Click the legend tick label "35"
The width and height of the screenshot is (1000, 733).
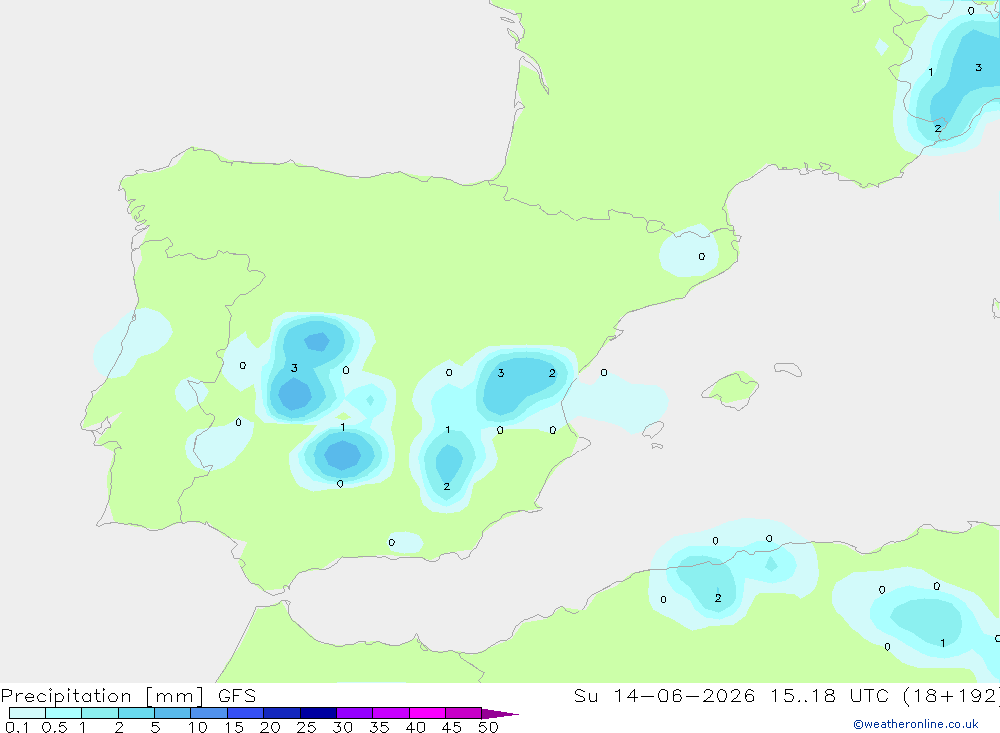379,727
